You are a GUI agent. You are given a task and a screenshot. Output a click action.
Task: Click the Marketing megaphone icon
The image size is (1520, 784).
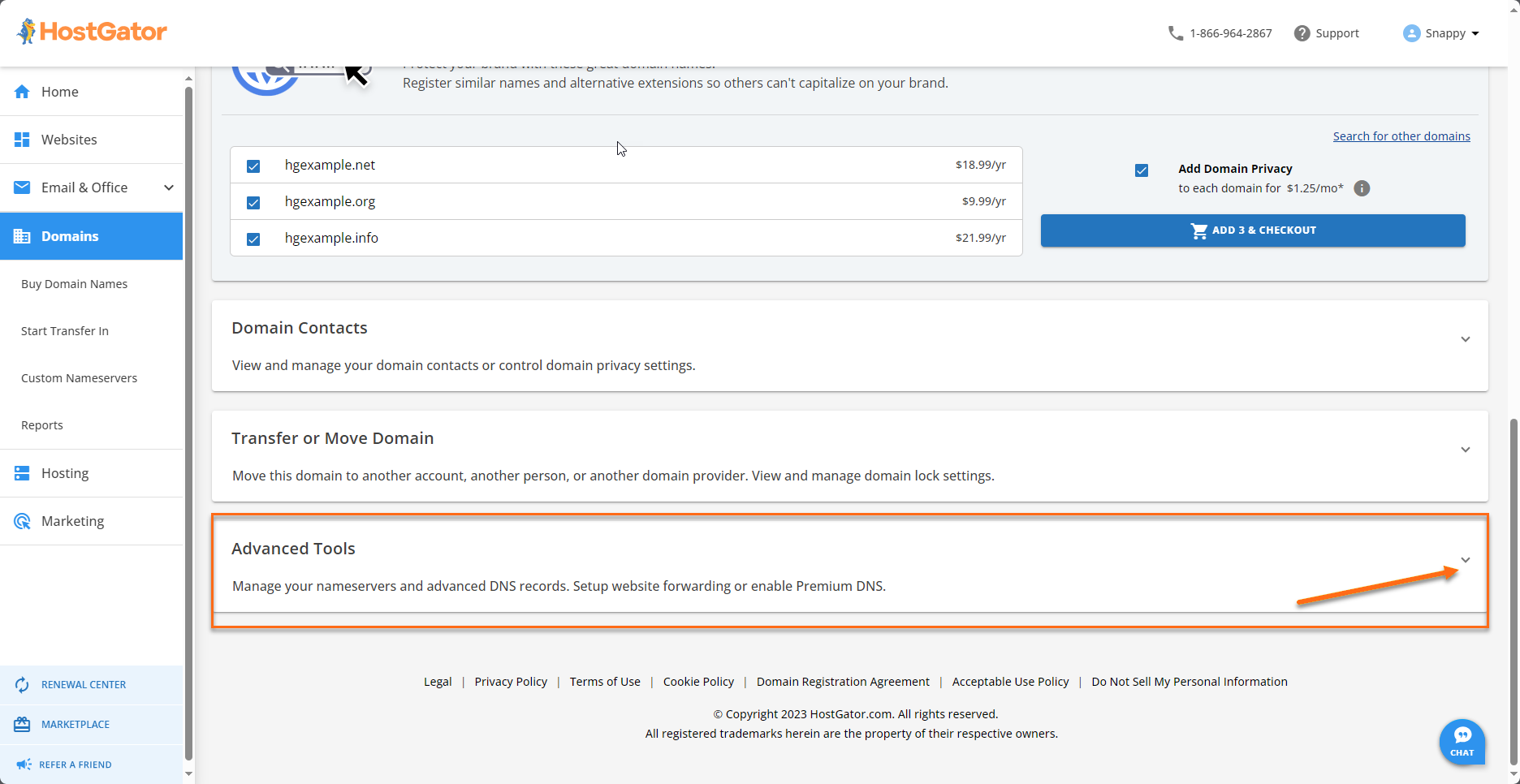click(x=22, y=520)
